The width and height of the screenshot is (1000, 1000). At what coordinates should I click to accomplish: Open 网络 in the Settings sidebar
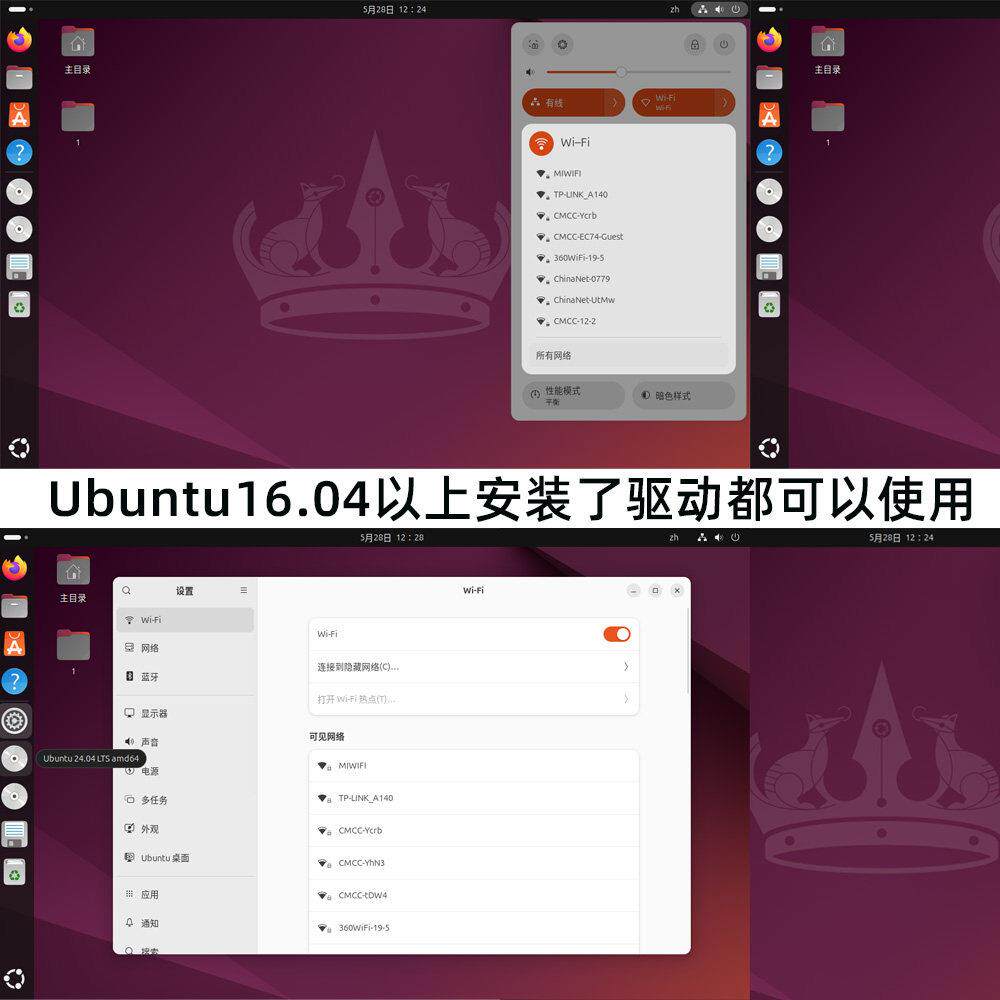(x=185, y=648)
